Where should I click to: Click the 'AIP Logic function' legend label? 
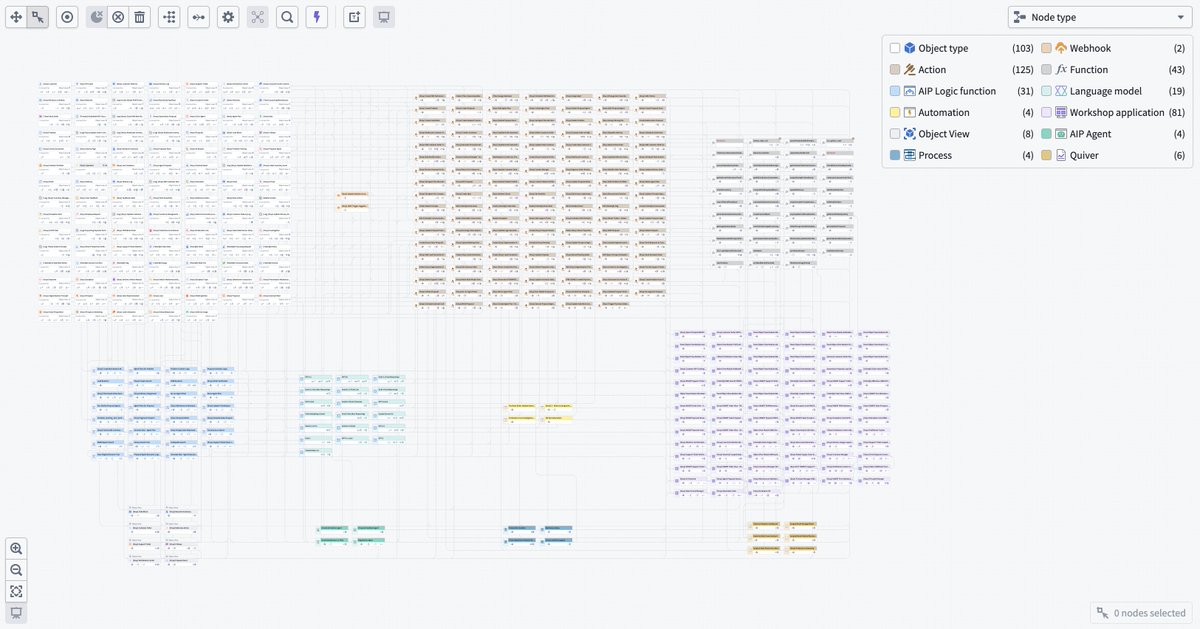957,91
